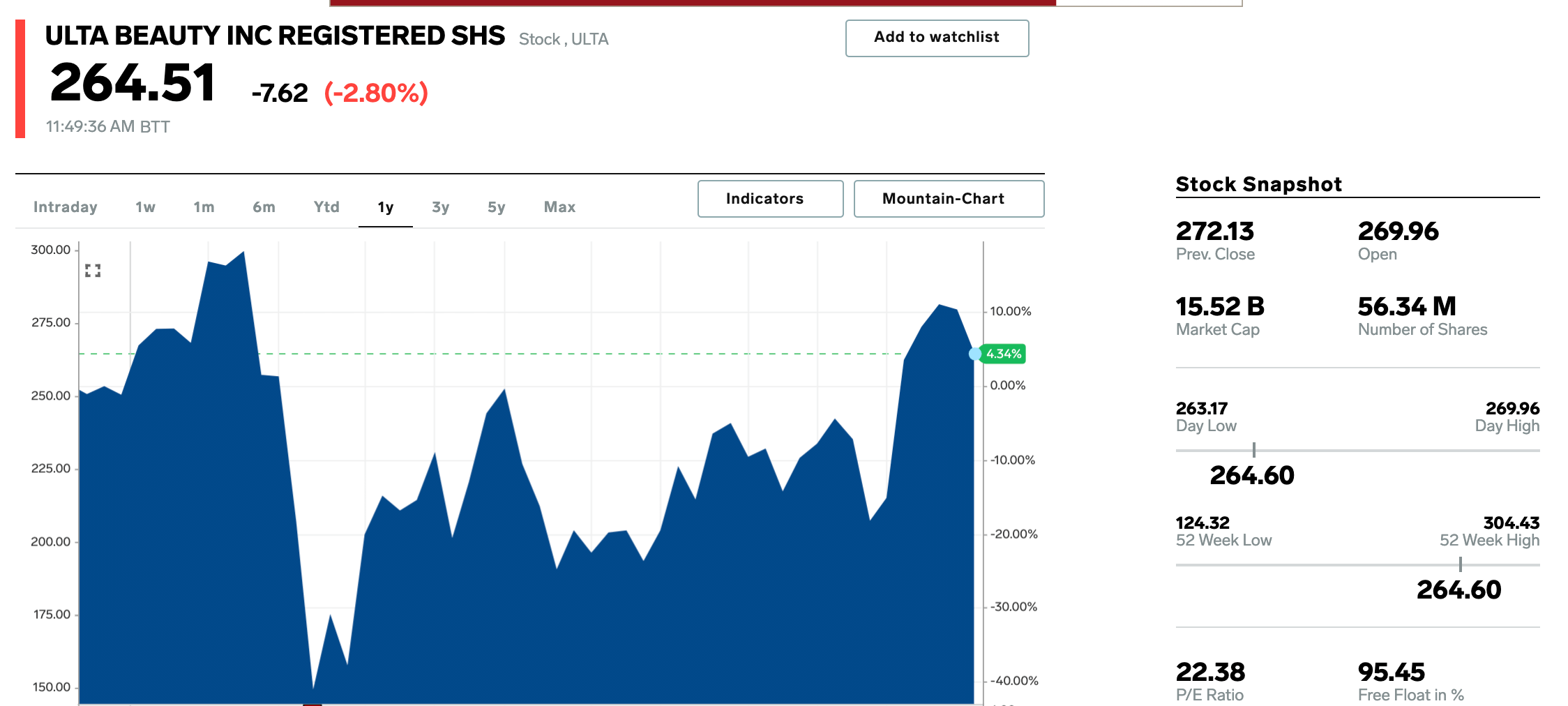Click the 225.00 price axis label
Image resolution: width=1568 pixels, height=706 pixels.
(51, 468)
